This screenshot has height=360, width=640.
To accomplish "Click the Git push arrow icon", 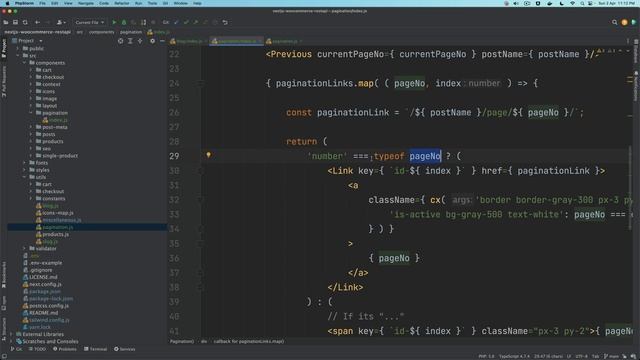I will point(196,22).
